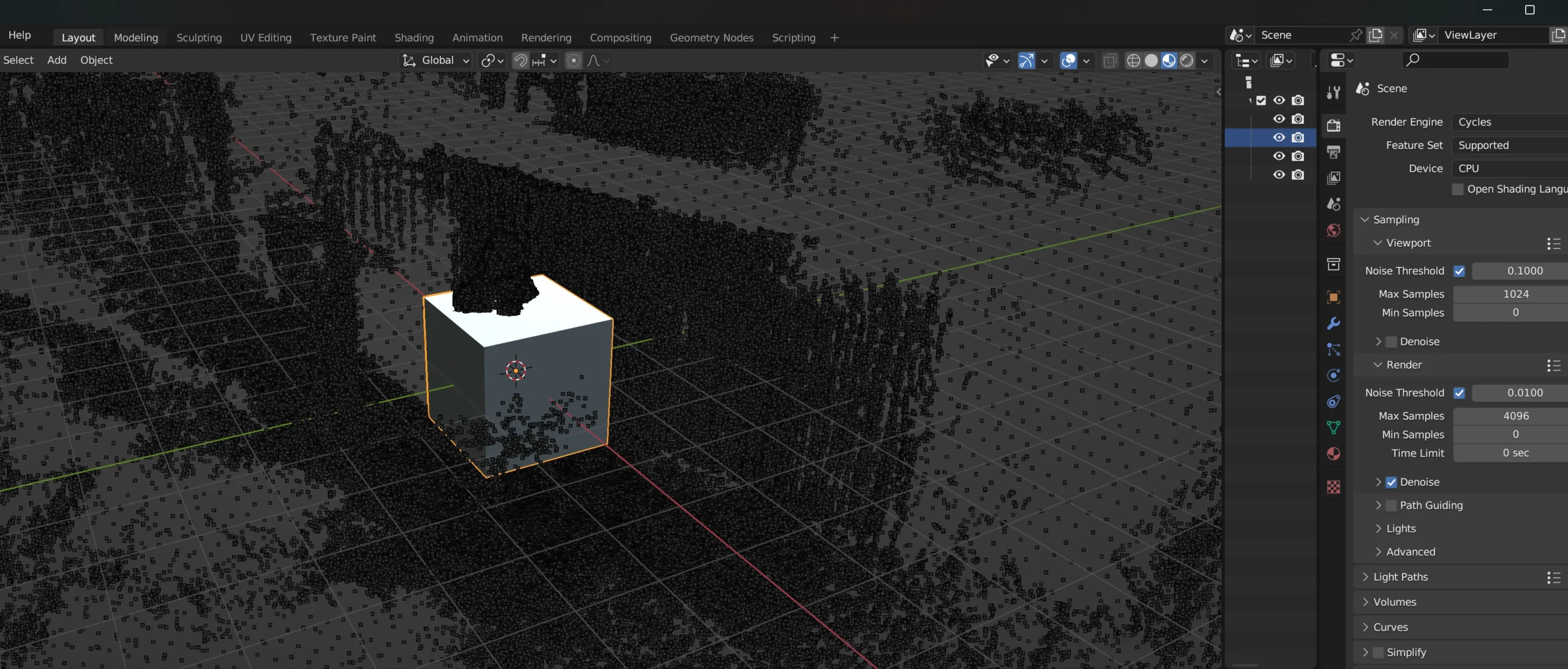Open the pivot point dropdown

pyautogui.click(x=492, y=61)
